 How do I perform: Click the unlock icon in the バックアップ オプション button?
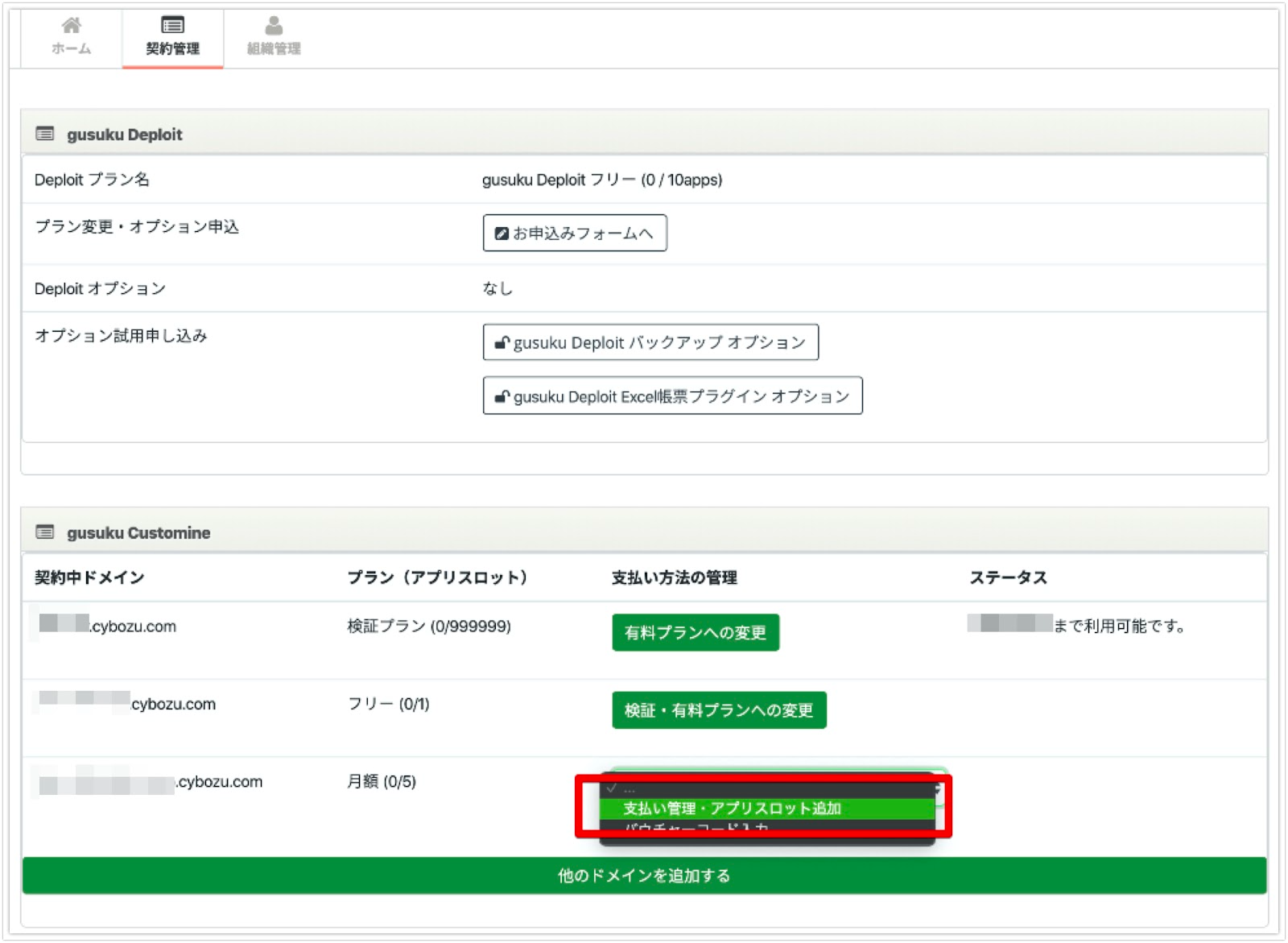click(x=502, y=343)
